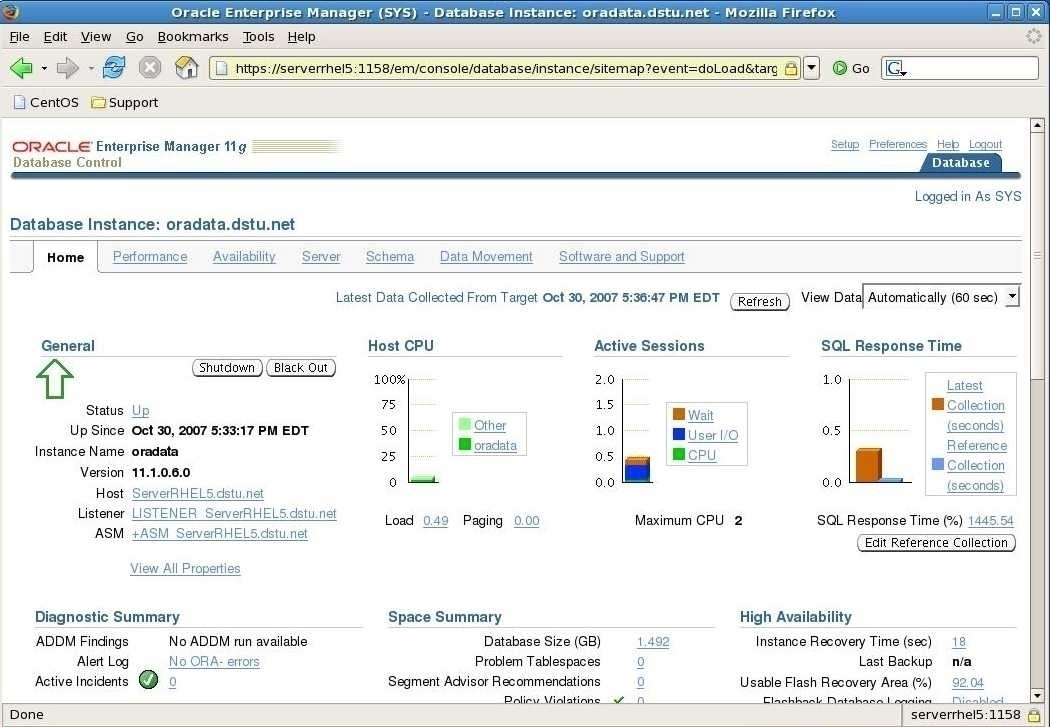Open the View menu
Image resolution: width=1050 pixels, height=727 pixels.
(x=96, y=37)
